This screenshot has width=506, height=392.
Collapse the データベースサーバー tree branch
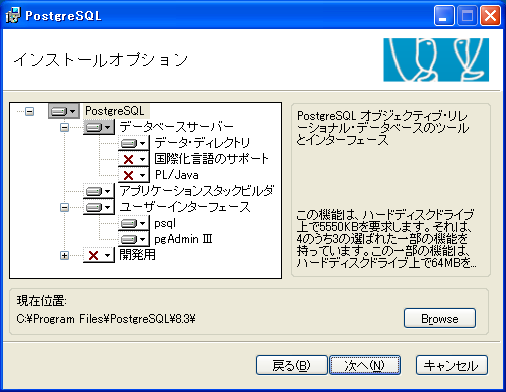[x=64, y=127]
